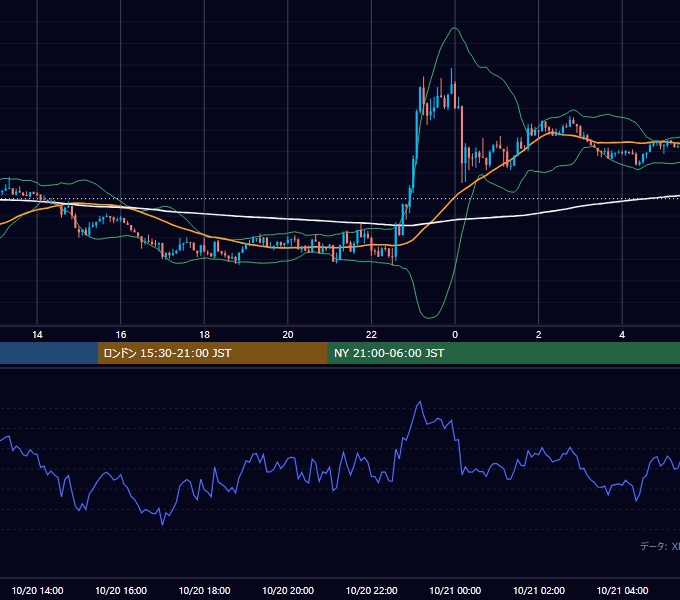Viewport: 680px width, 600px height.
Task: Click the lower Bollinger band trough before midnight
Action: [x=429, y=317]
